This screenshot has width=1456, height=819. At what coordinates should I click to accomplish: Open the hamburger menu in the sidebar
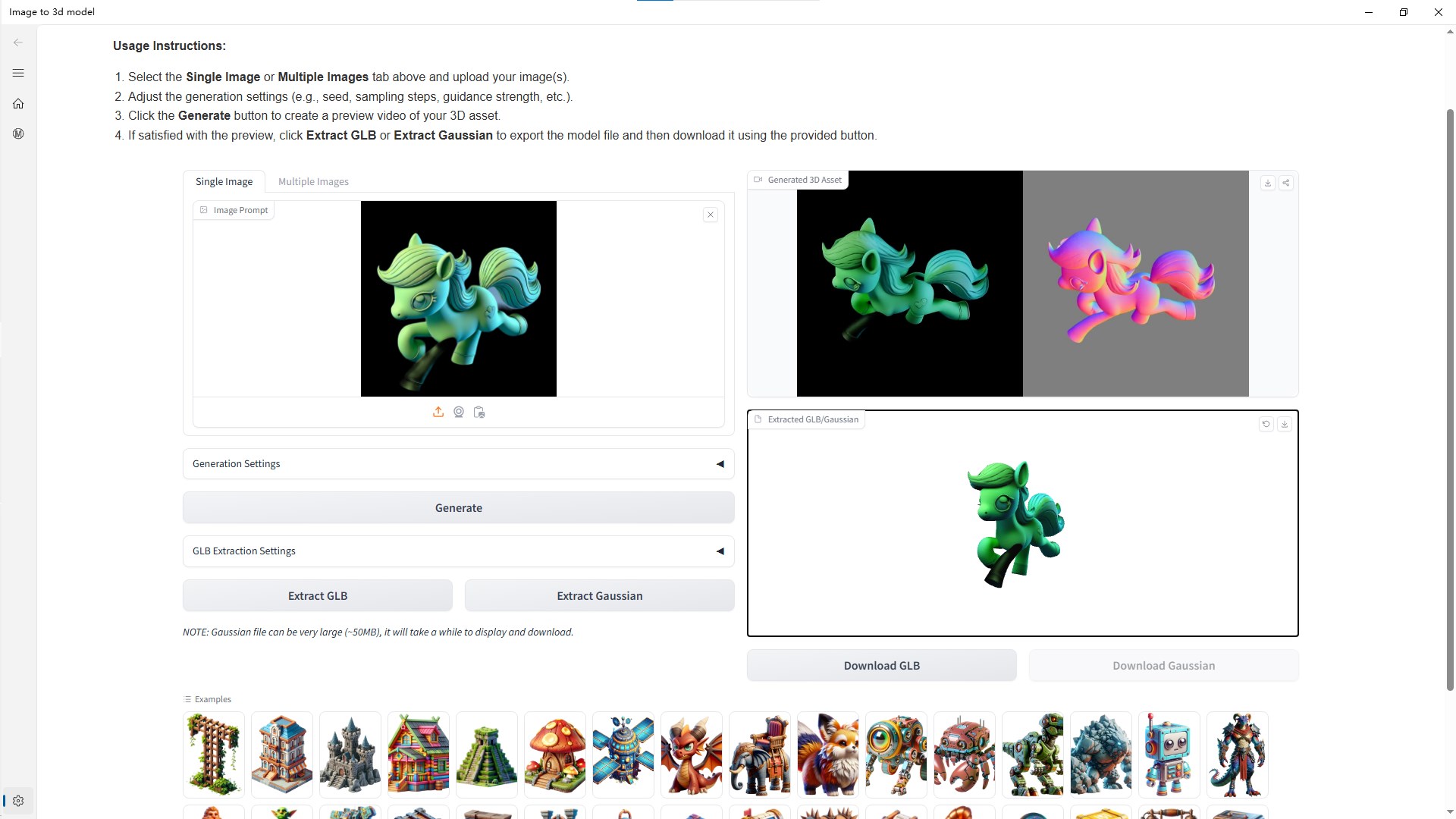18,73
